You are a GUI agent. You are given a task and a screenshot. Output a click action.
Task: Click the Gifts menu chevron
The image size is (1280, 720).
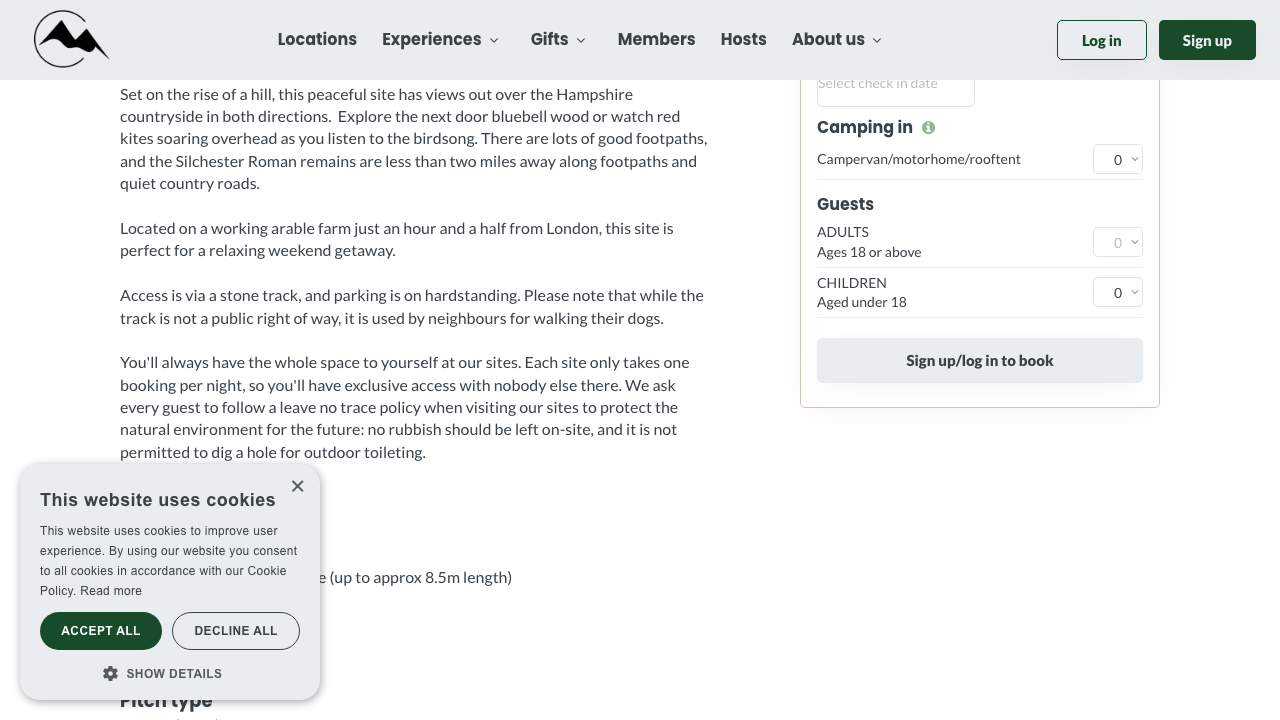pos(581,41)
